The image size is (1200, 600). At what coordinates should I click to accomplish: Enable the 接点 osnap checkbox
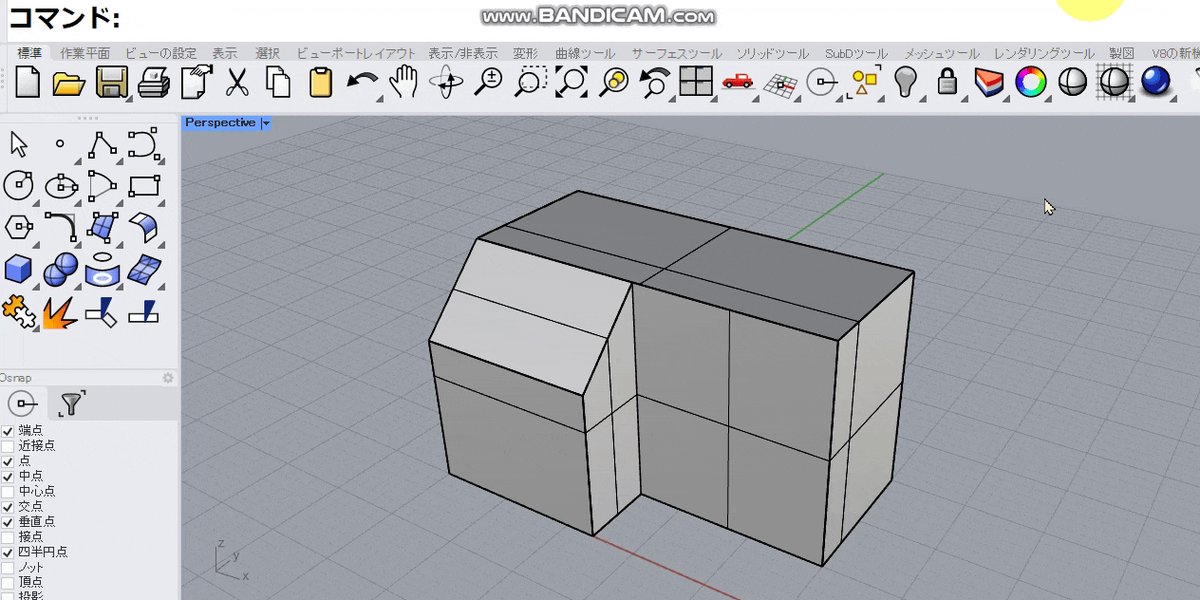click(x=8, y=536)
